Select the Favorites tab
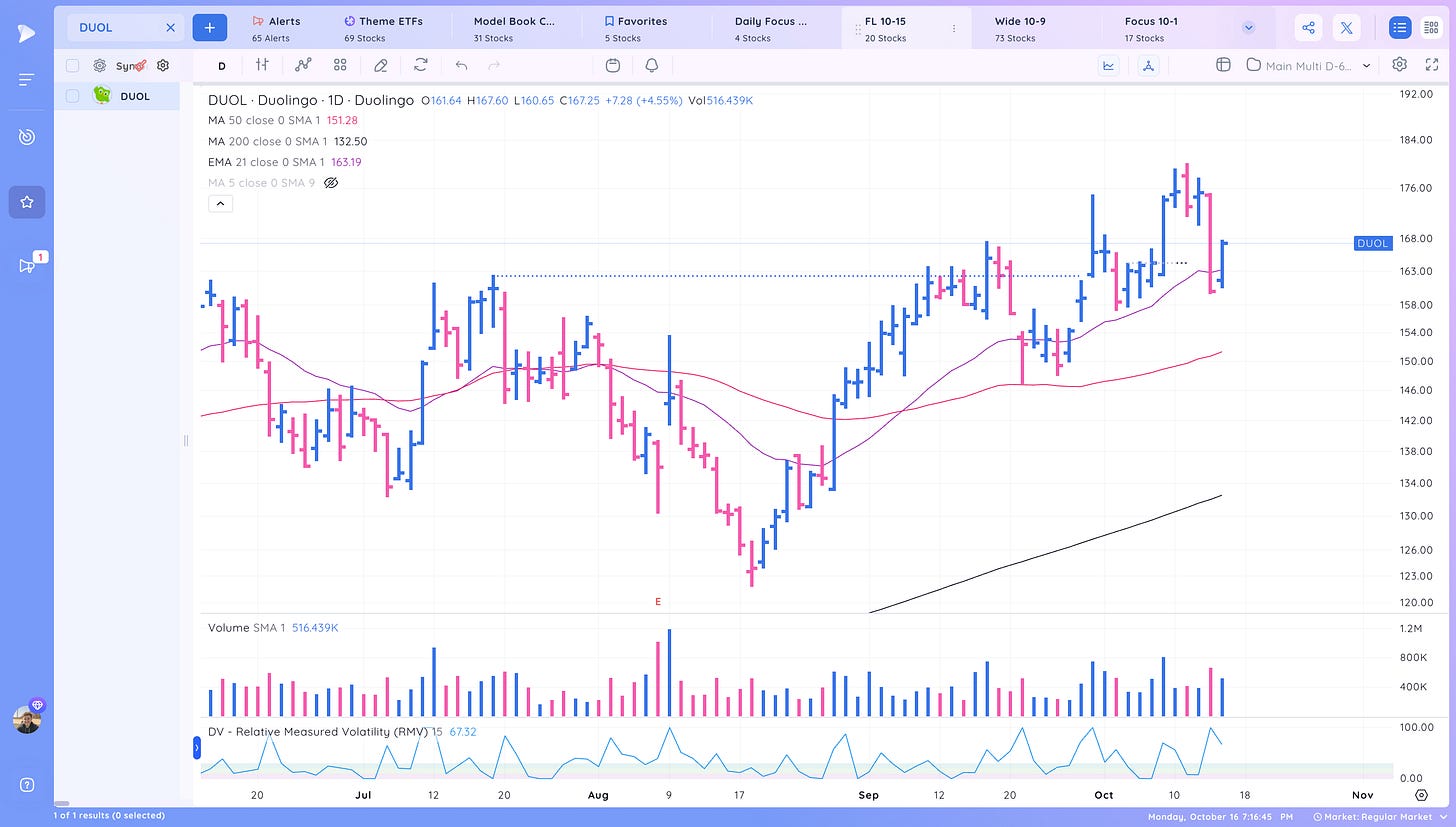Image resolution: width=1456 pixels, height=827 pixels. click(x=635, y=28)
